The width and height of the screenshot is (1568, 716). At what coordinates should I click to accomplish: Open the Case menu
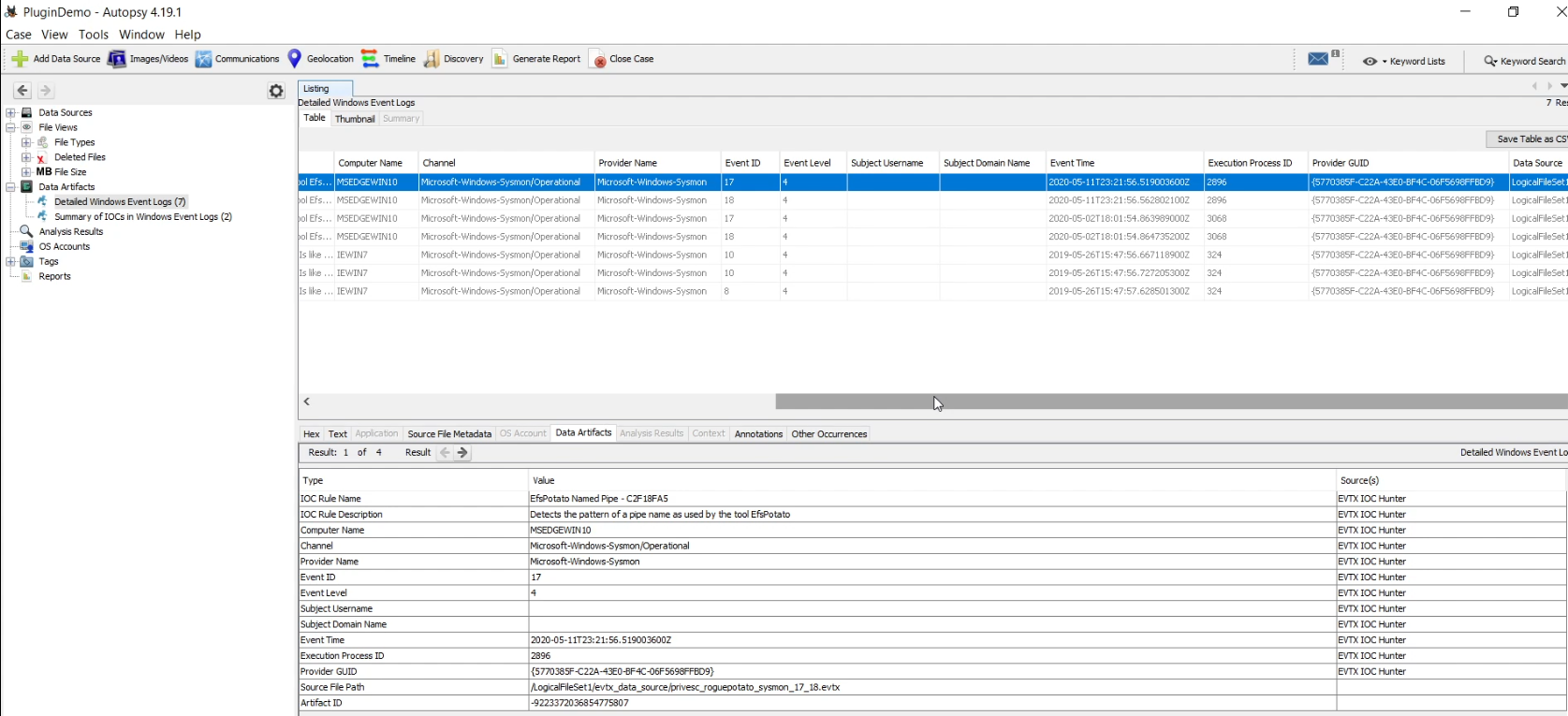click(19, 35)
